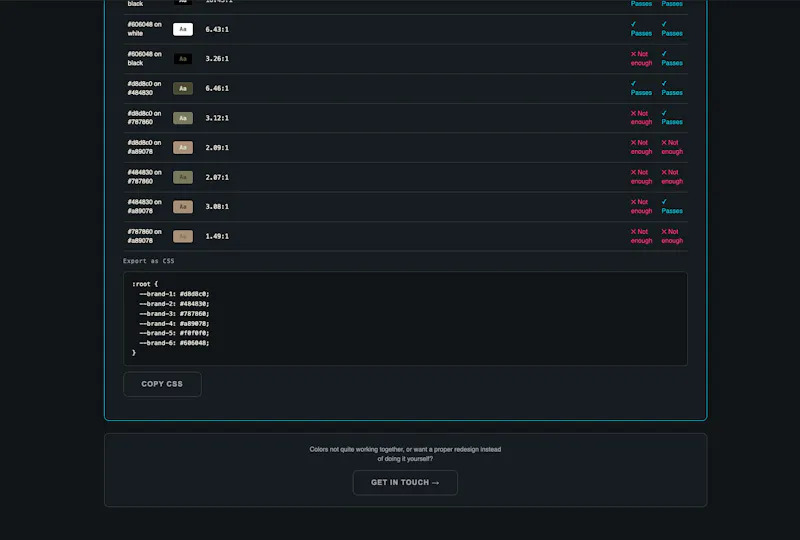
Task: Click the 'Export as CSS' heading
Action: tap(148, 261)
